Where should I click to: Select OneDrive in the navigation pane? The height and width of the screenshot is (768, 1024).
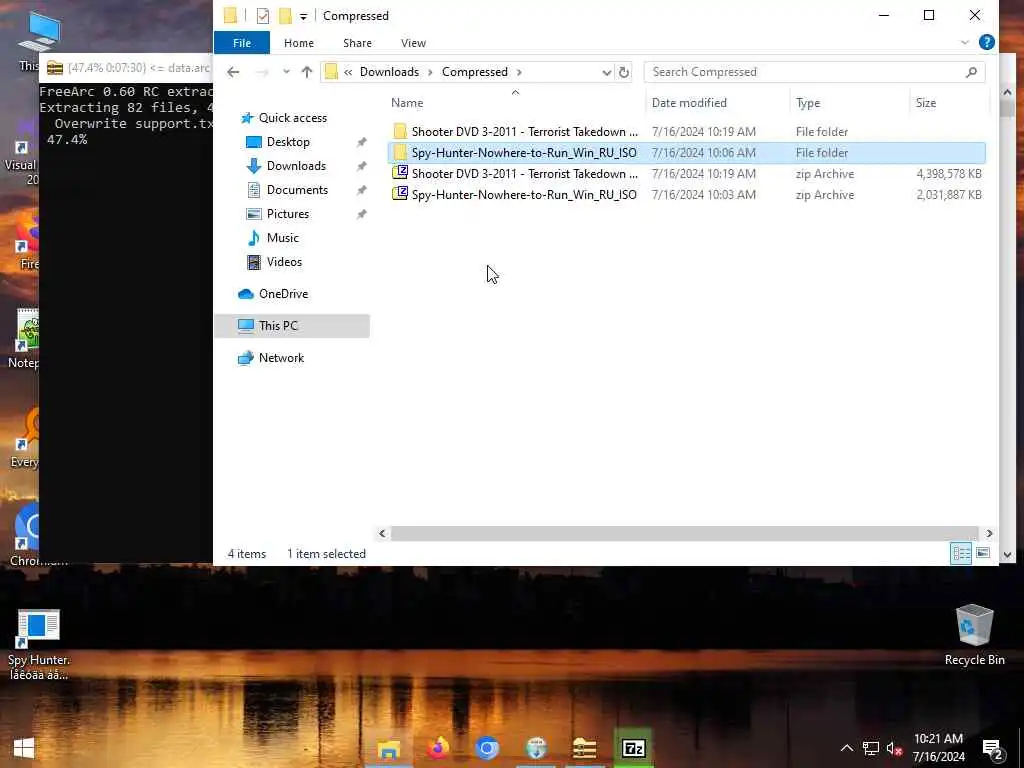click(283, 294)
